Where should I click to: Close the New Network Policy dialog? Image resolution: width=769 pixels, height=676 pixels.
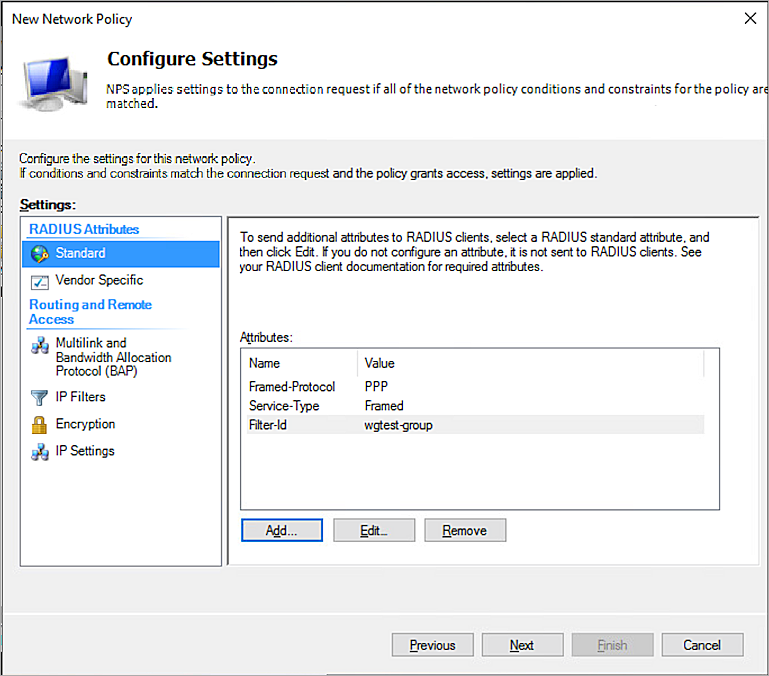pyautogui.click(x=750, y=19)
